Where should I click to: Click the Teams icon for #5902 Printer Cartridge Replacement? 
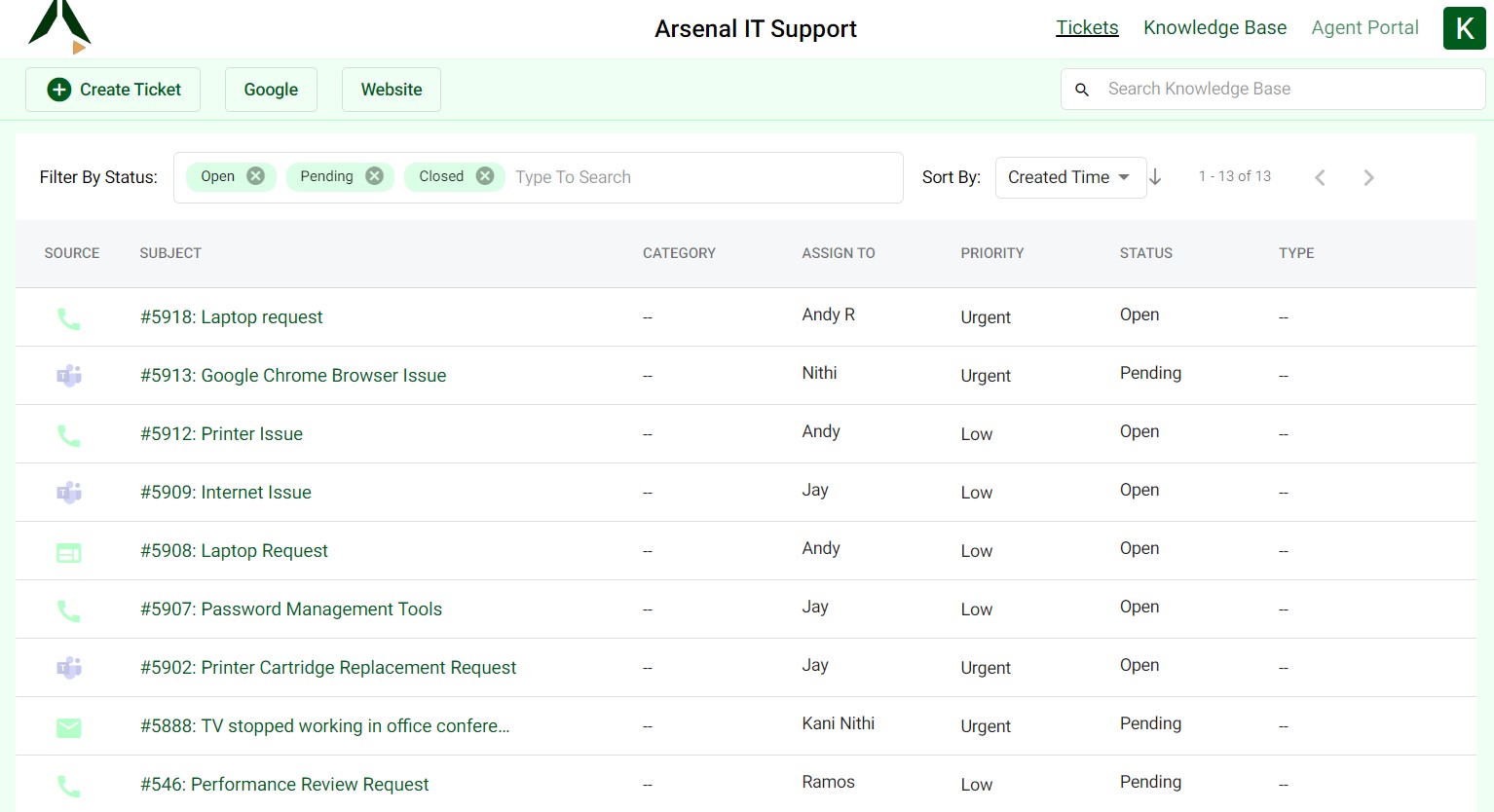coord(69,667)
